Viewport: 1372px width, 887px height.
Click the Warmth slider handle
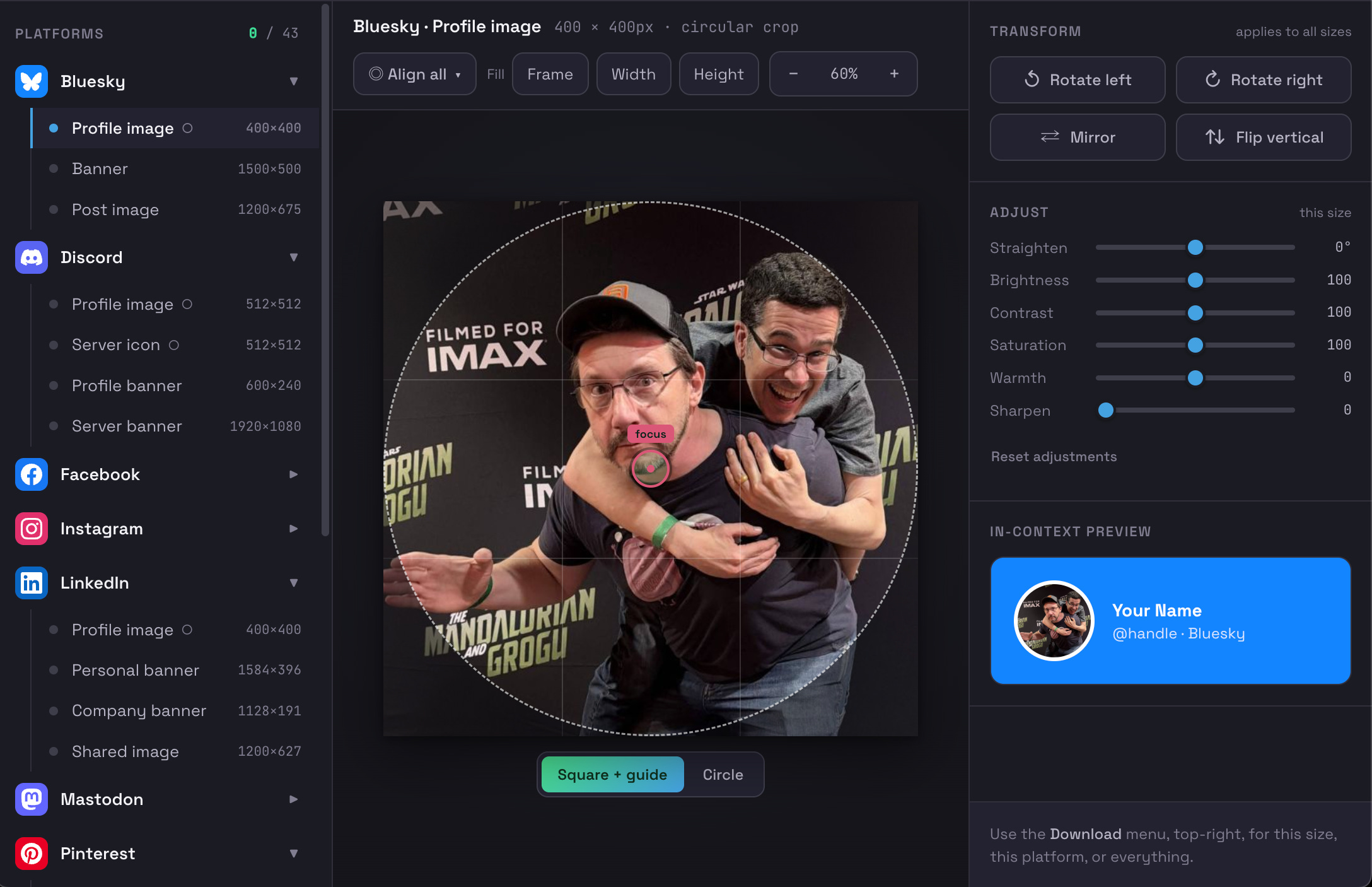(1195, 378)
